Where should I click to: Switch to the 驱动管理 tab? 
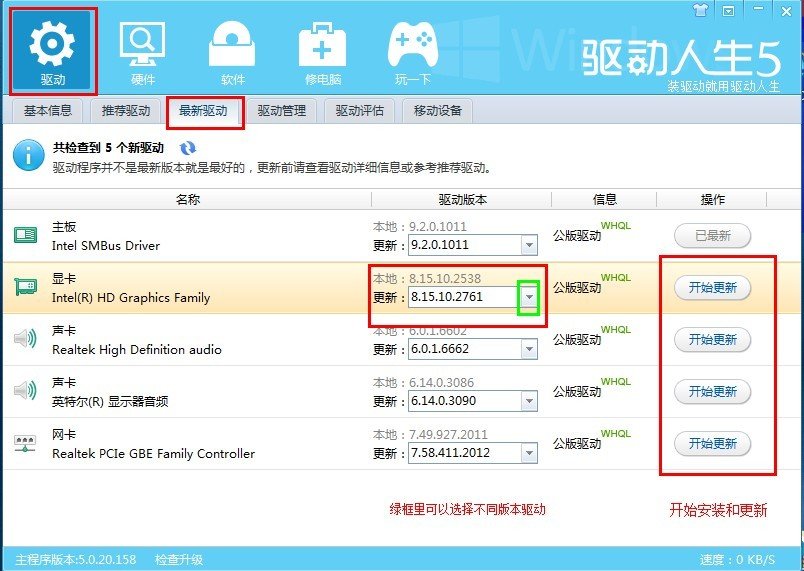282,111
